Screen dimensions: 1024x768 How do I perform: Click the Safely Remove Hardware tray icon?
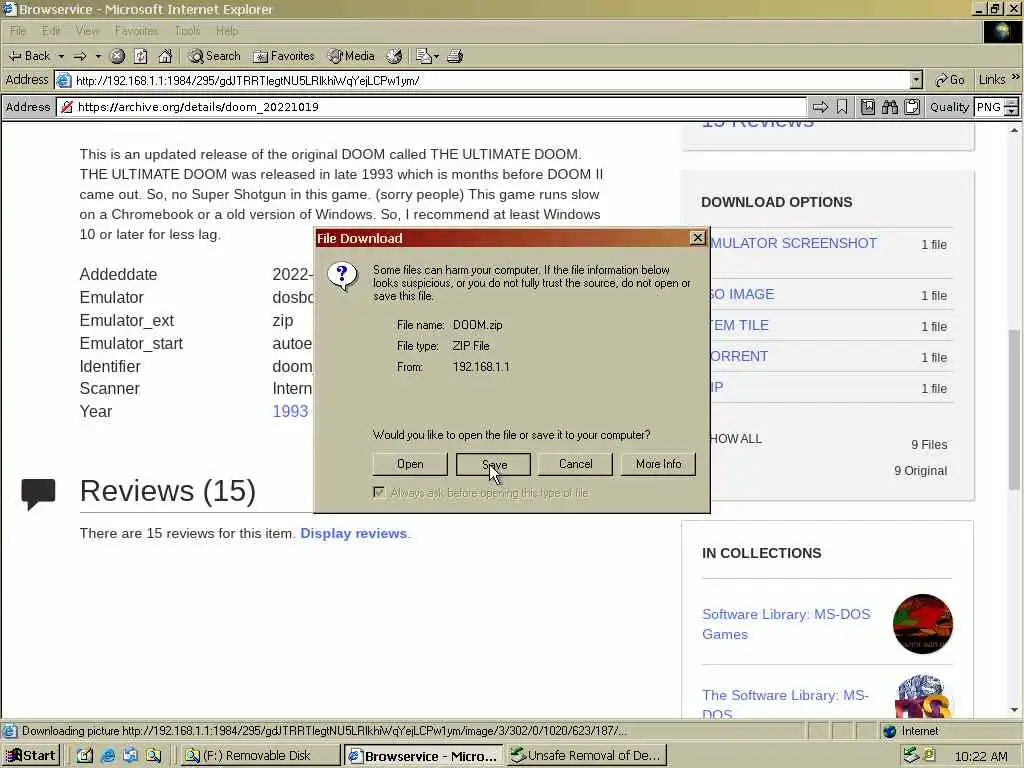[x=911, y=756]
